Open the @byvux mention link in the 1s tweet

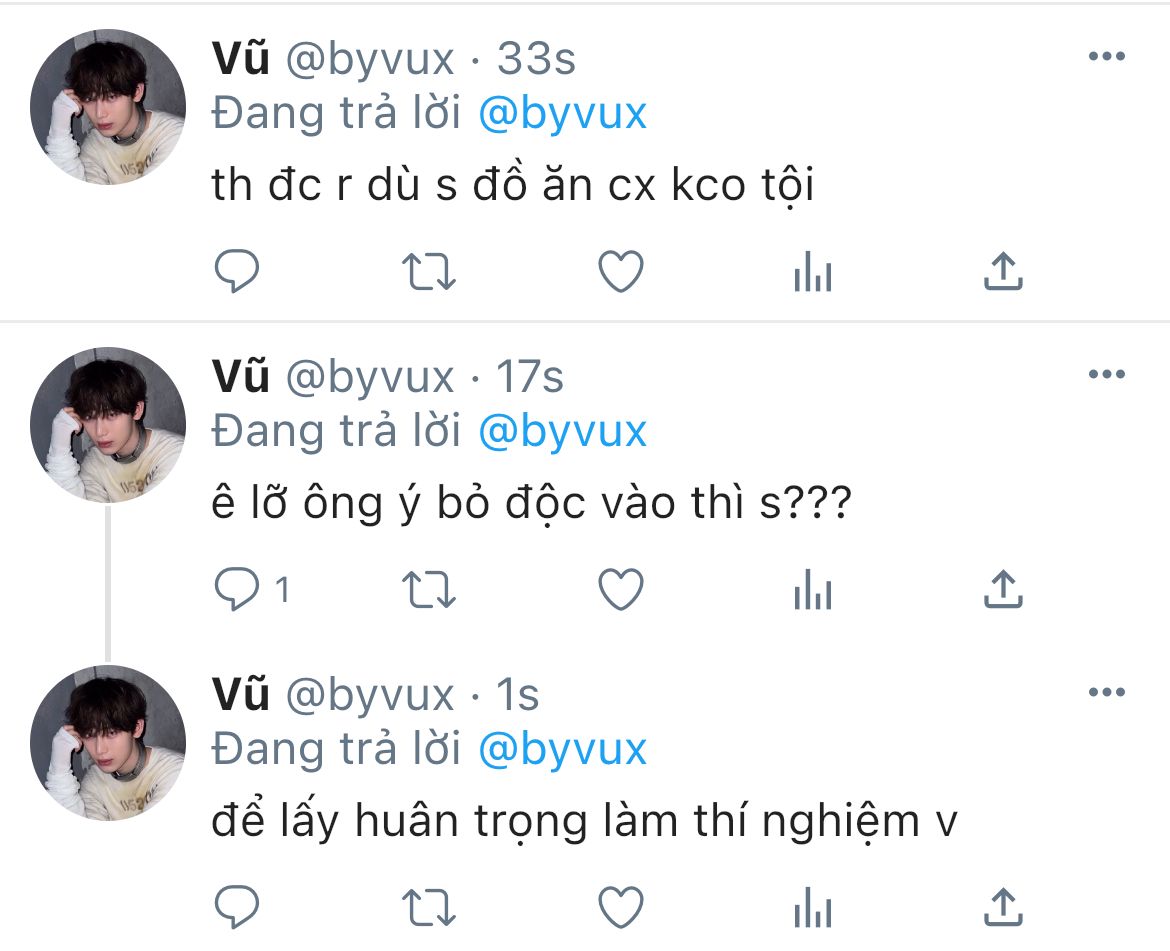point(562,750)
